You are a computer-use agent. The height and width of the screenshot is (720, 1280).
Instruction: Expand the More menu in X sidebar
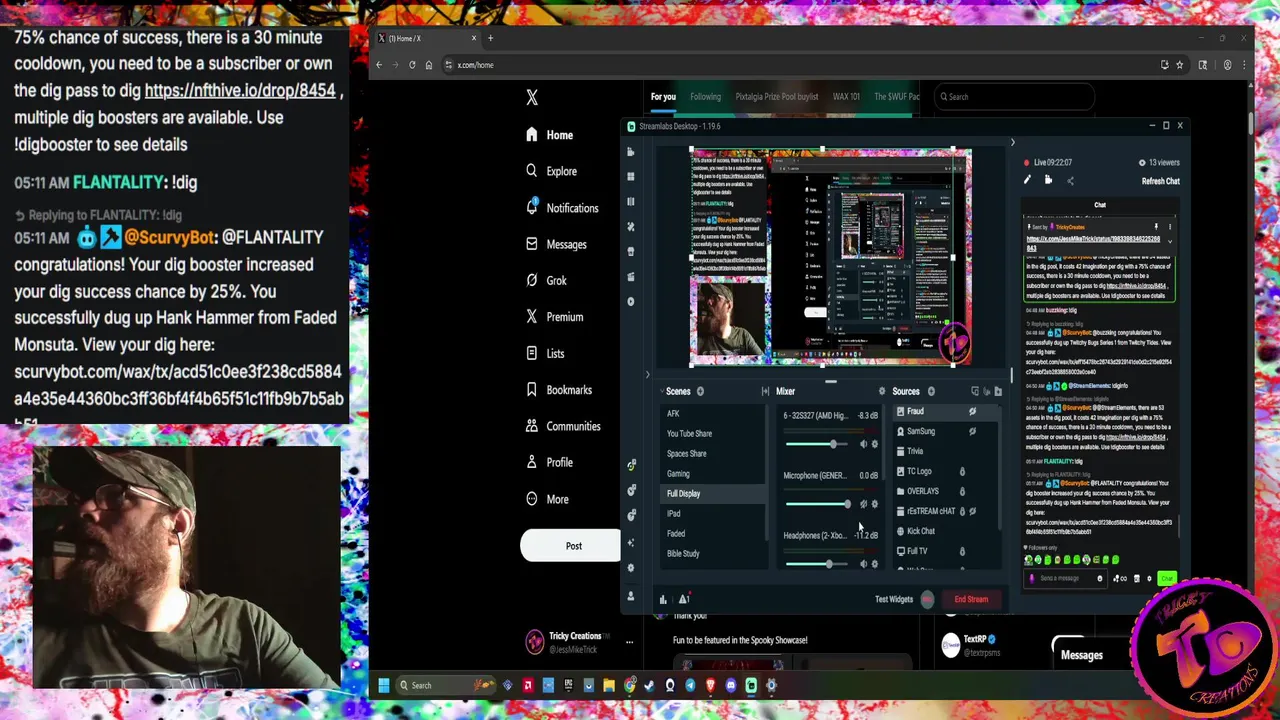(547, 499)
